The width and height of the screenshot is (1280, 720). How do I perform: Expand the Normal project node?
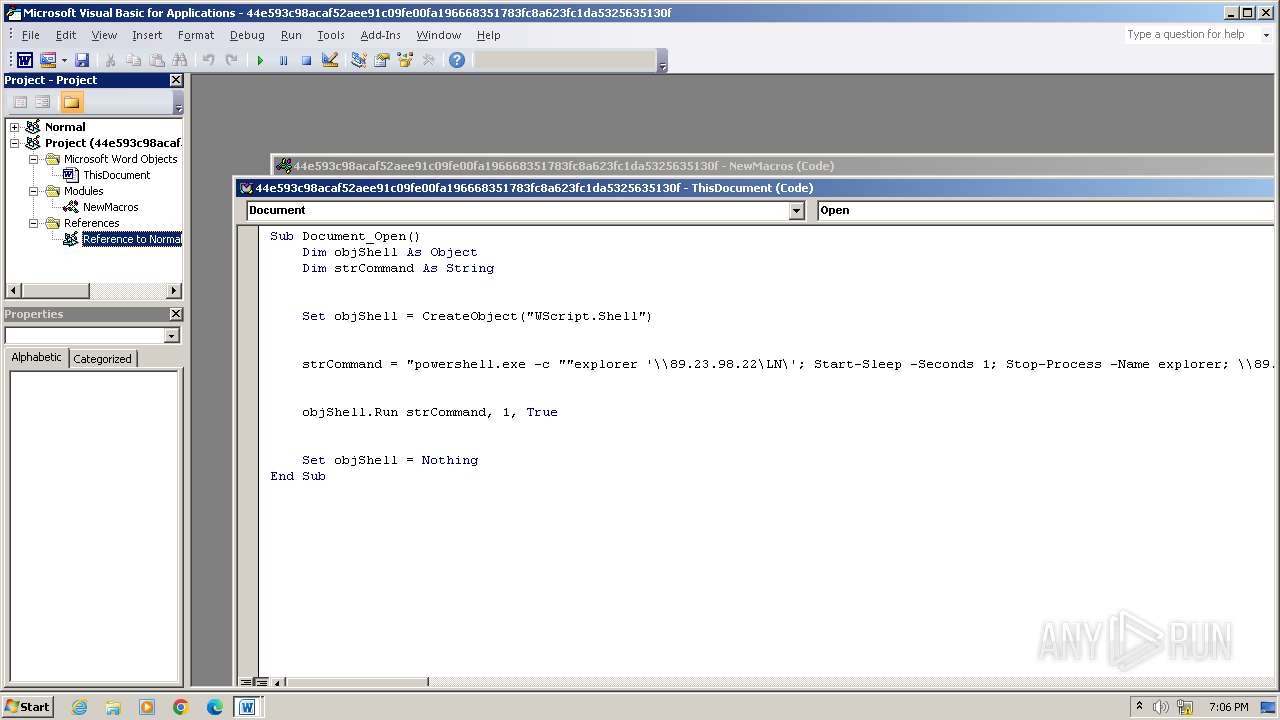14,127
